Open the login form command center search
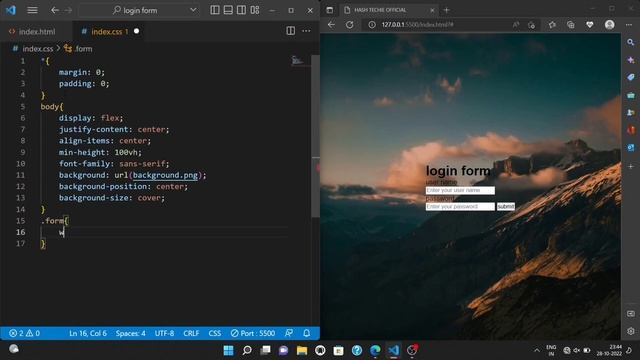The width and height of the screenshot is (640, 360). pos(135,10)
